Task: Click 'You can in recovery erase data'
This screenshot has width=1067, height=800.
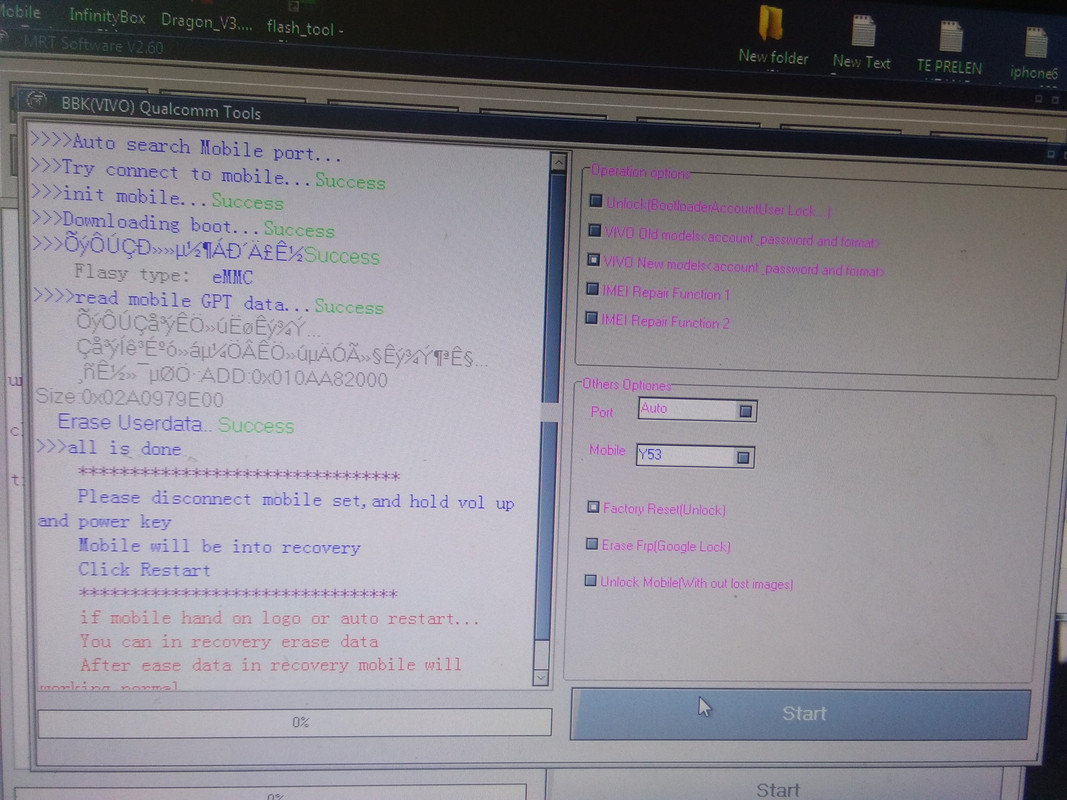Action: pos(229,641)
